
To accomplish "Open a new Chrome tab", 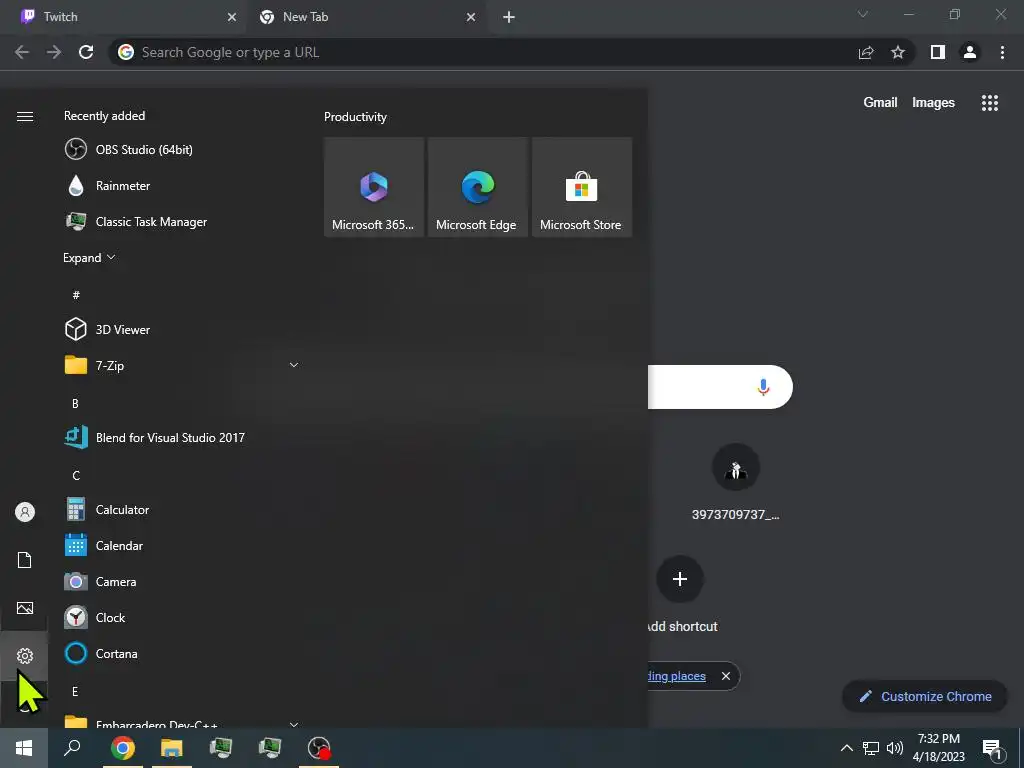I will pyautogui.click(x=509, y=18).
